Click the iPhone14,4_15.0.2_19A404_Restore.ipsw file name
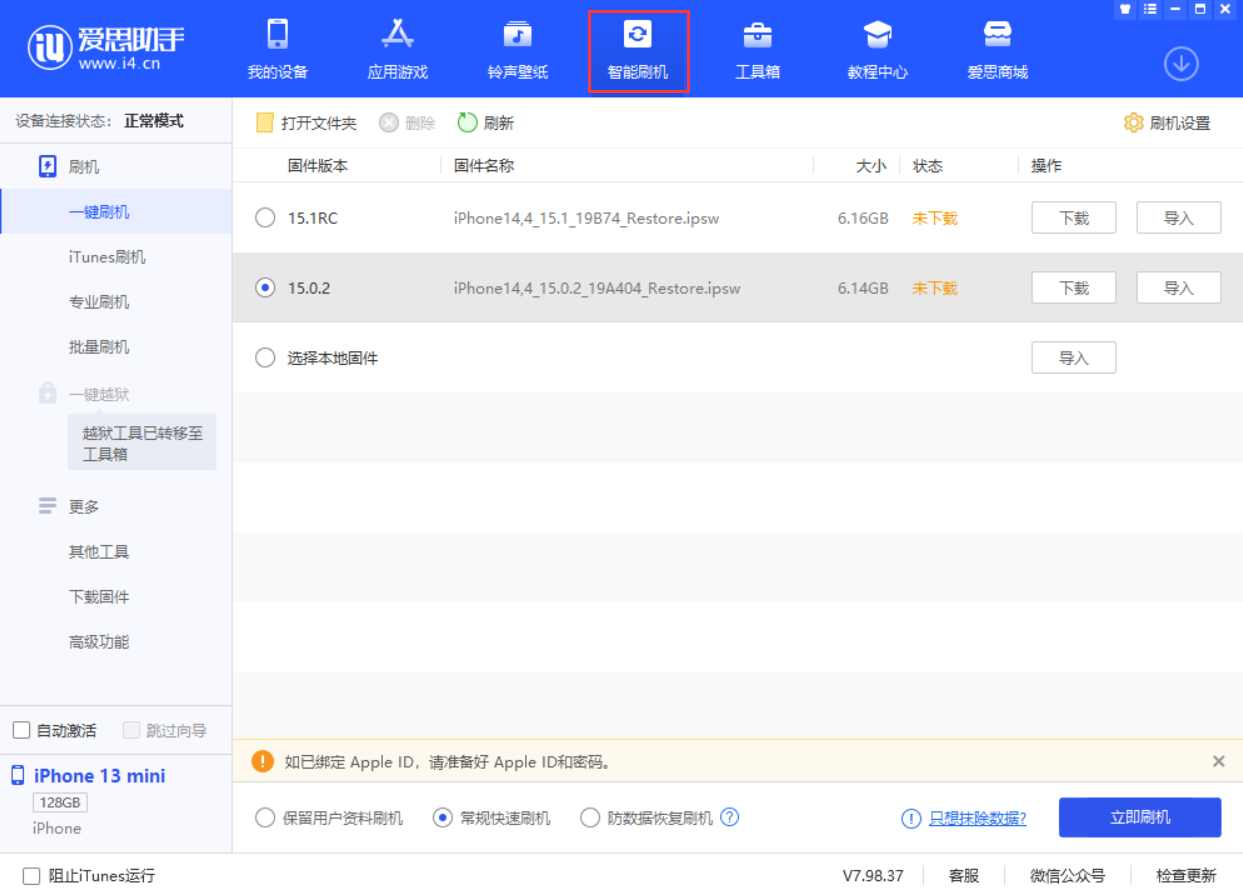The height and width of the screenshot is (896, 1243). click(597, 288)
